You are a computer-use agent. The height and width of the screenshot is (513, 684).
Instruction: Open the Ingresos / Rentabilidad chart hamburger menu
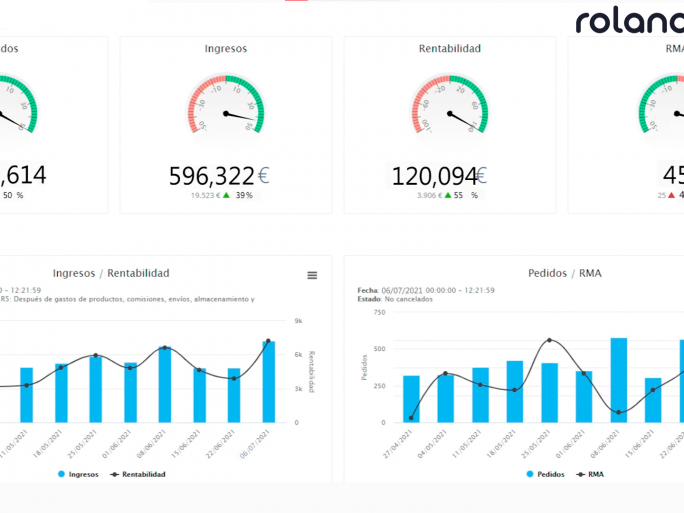(312, 275)
